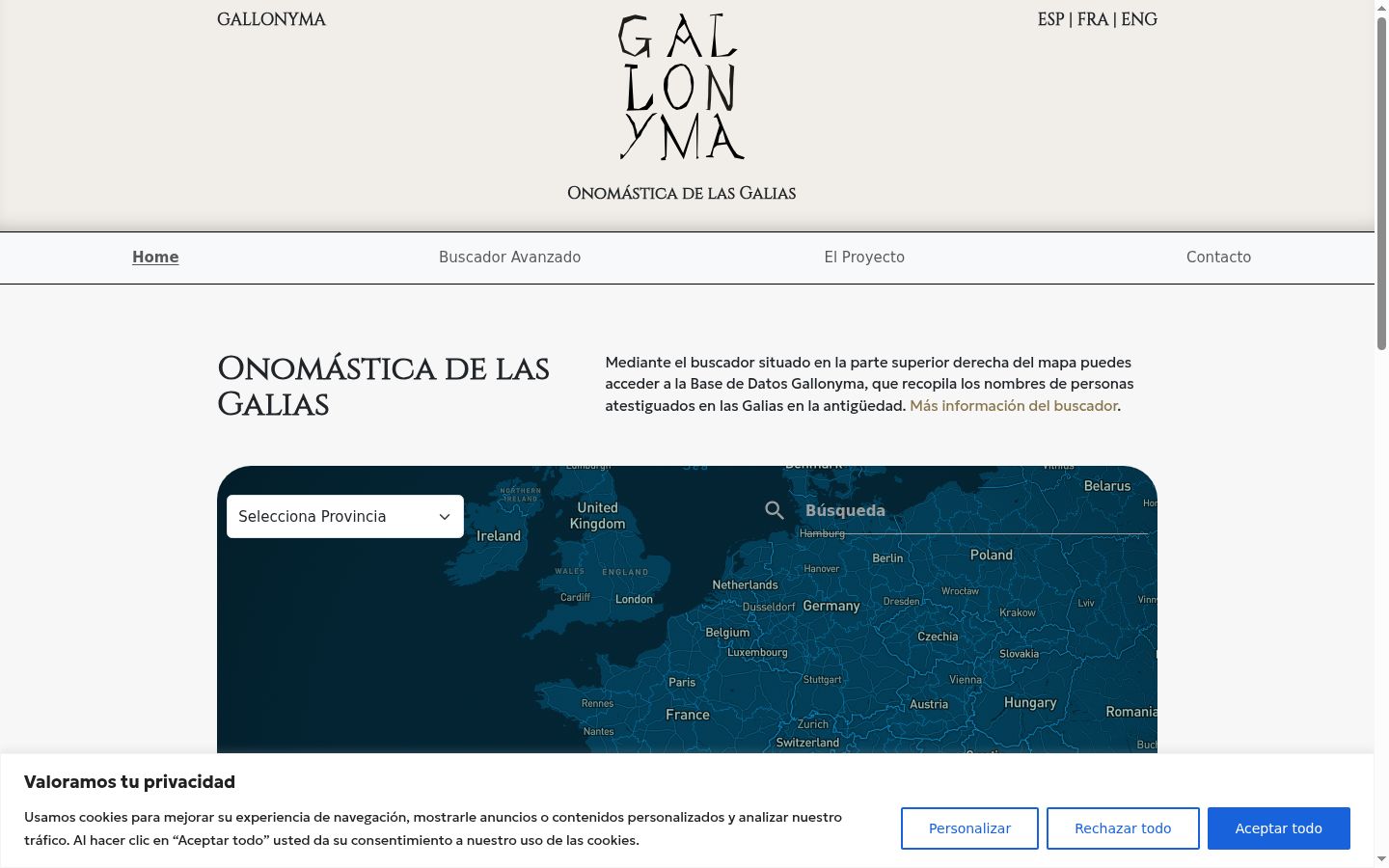Go to the Home menu item

155,258
